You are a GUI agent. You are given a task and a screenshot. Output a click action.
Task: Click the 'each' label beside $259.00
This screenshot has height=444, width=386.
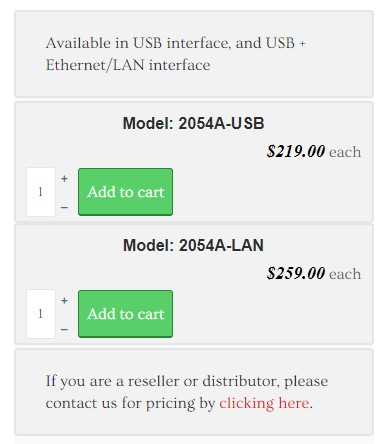[345, 274]
